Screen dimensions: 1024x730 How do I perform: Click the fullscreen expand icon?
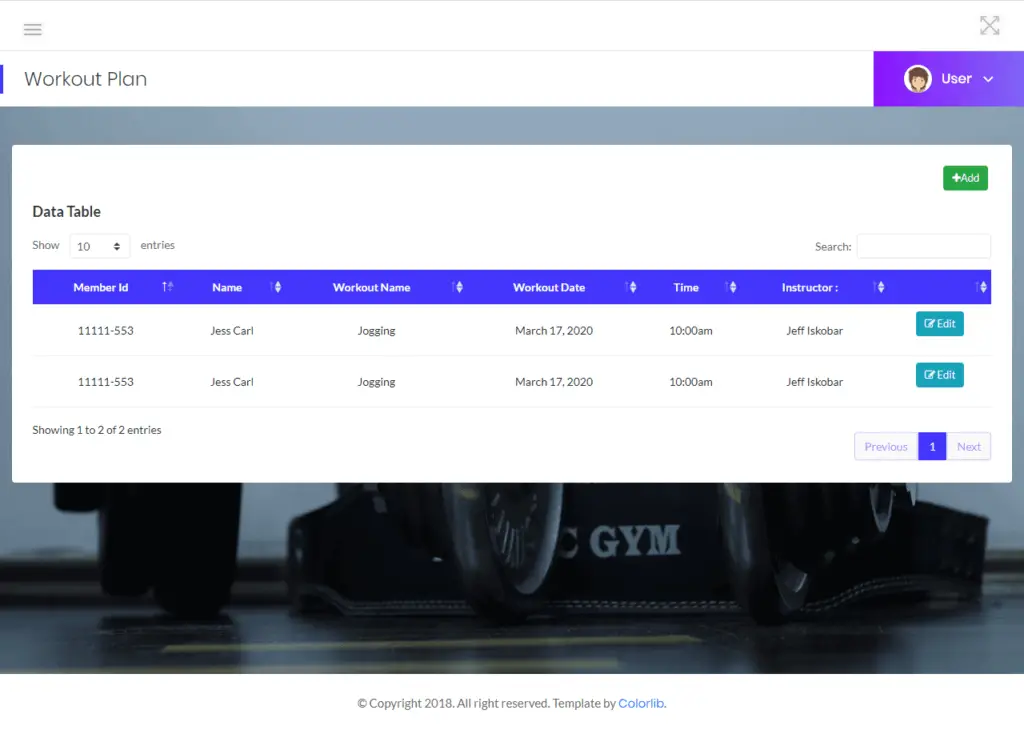click(x=990, y=25)
